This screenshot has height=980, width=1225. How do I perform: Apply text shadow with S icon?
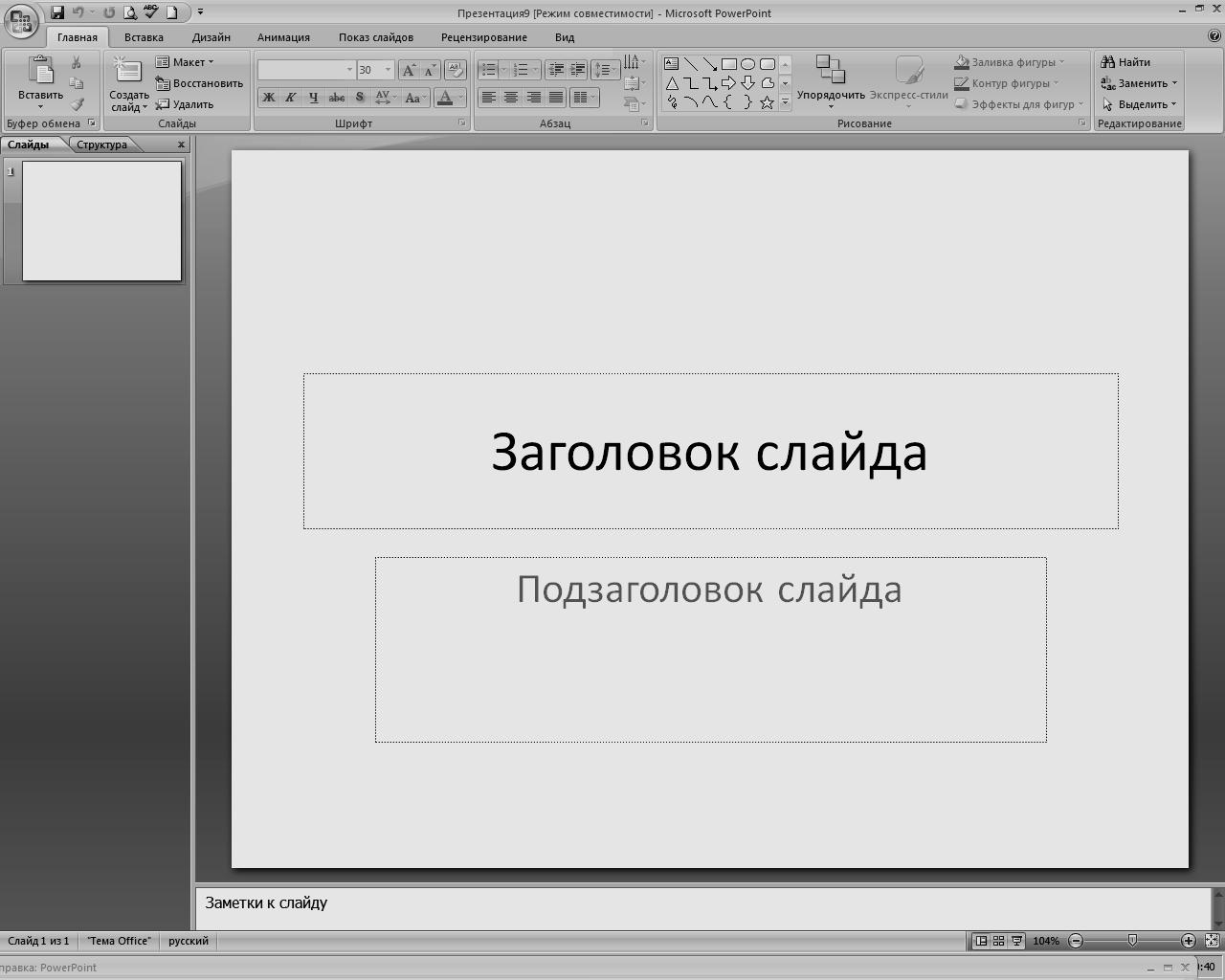coord(360,98)
